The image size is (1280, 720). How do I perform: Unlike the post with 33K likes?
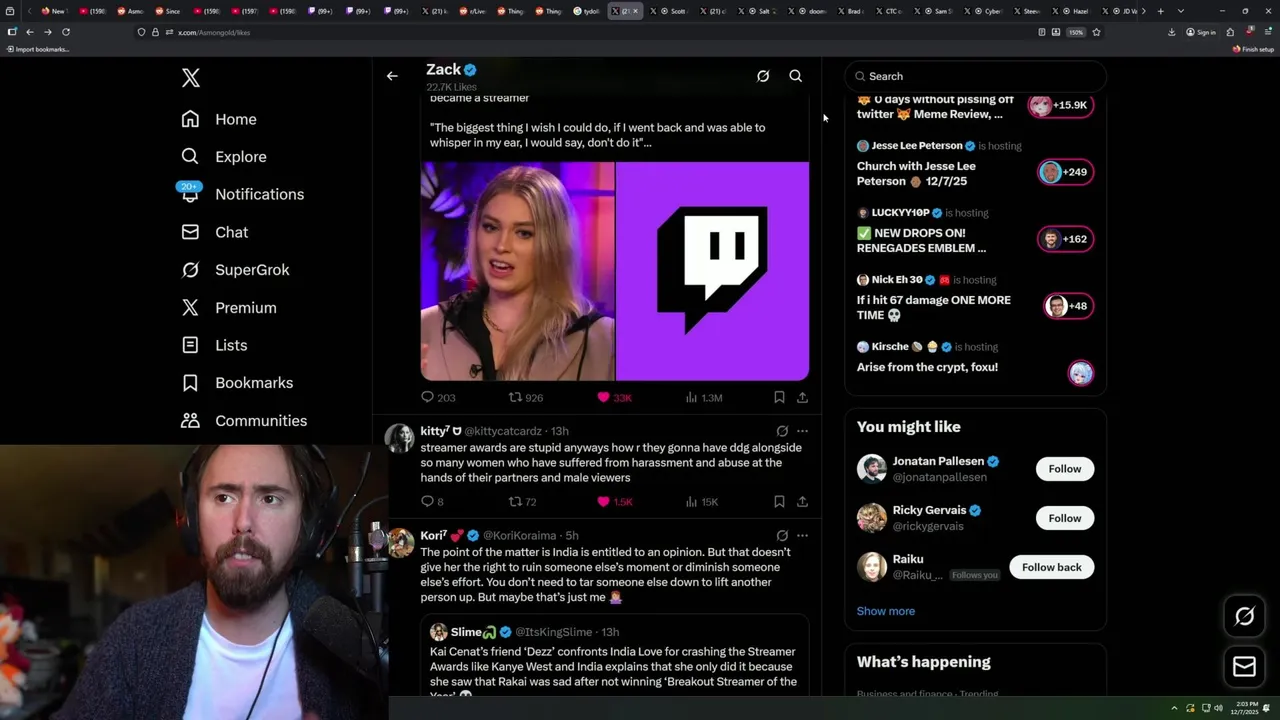coord(614,397)
